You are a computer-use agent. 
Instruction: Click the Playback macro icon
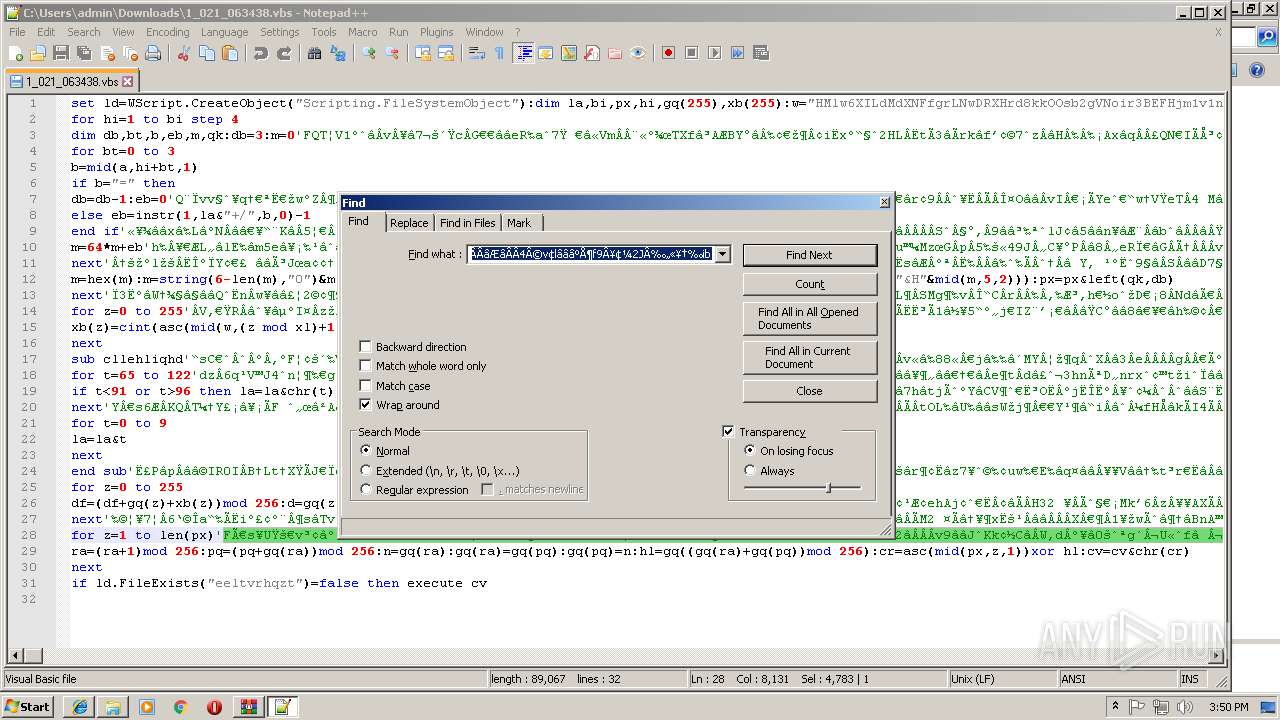click(x=714, y=53)
